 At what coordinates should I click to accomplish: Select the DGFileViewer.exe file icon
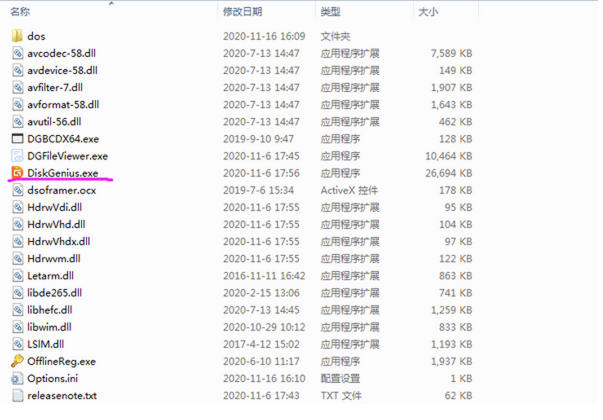click(17, 156)
